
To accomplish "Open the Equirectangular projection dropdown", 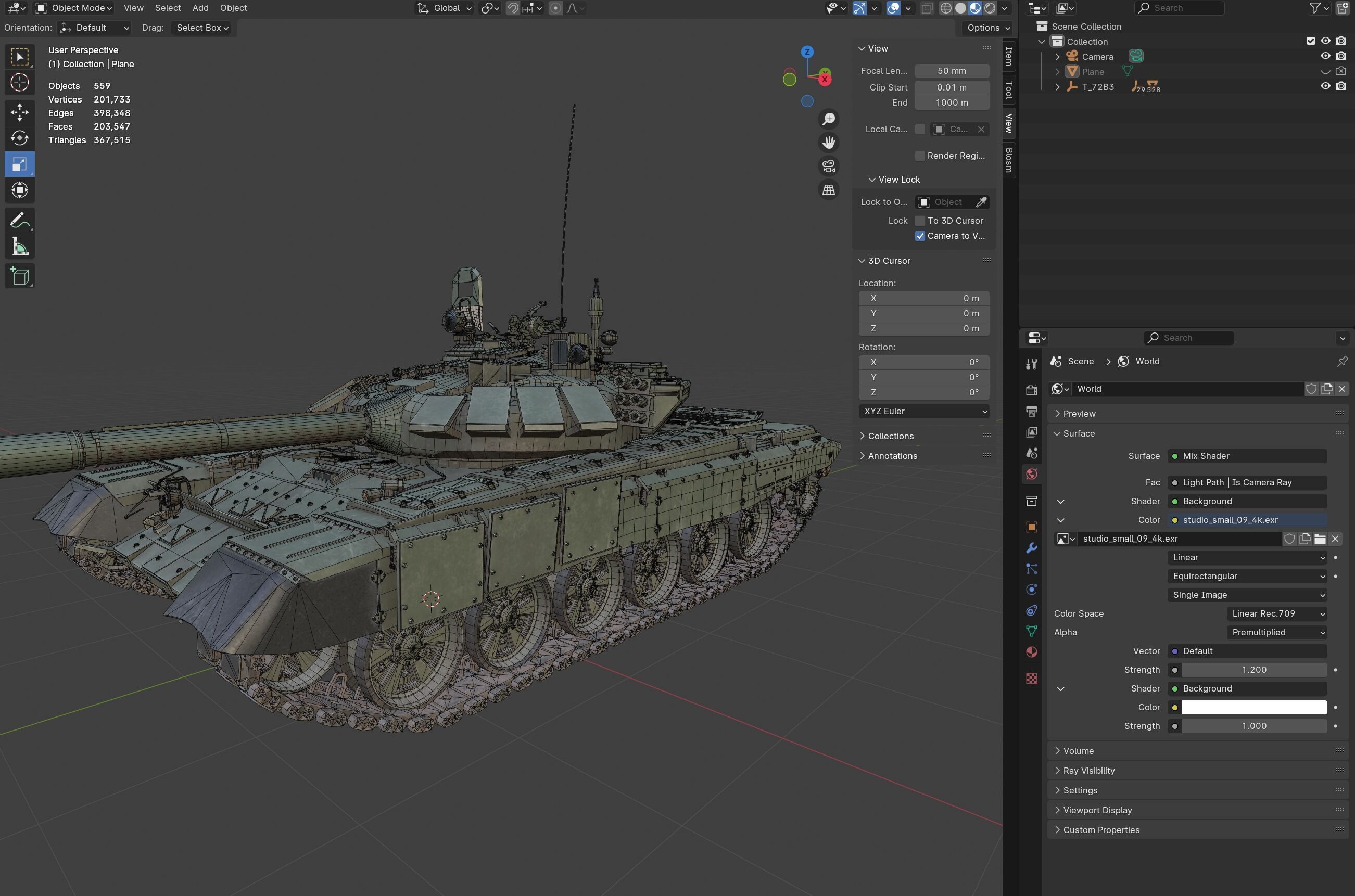I will tap(1247, 576).
